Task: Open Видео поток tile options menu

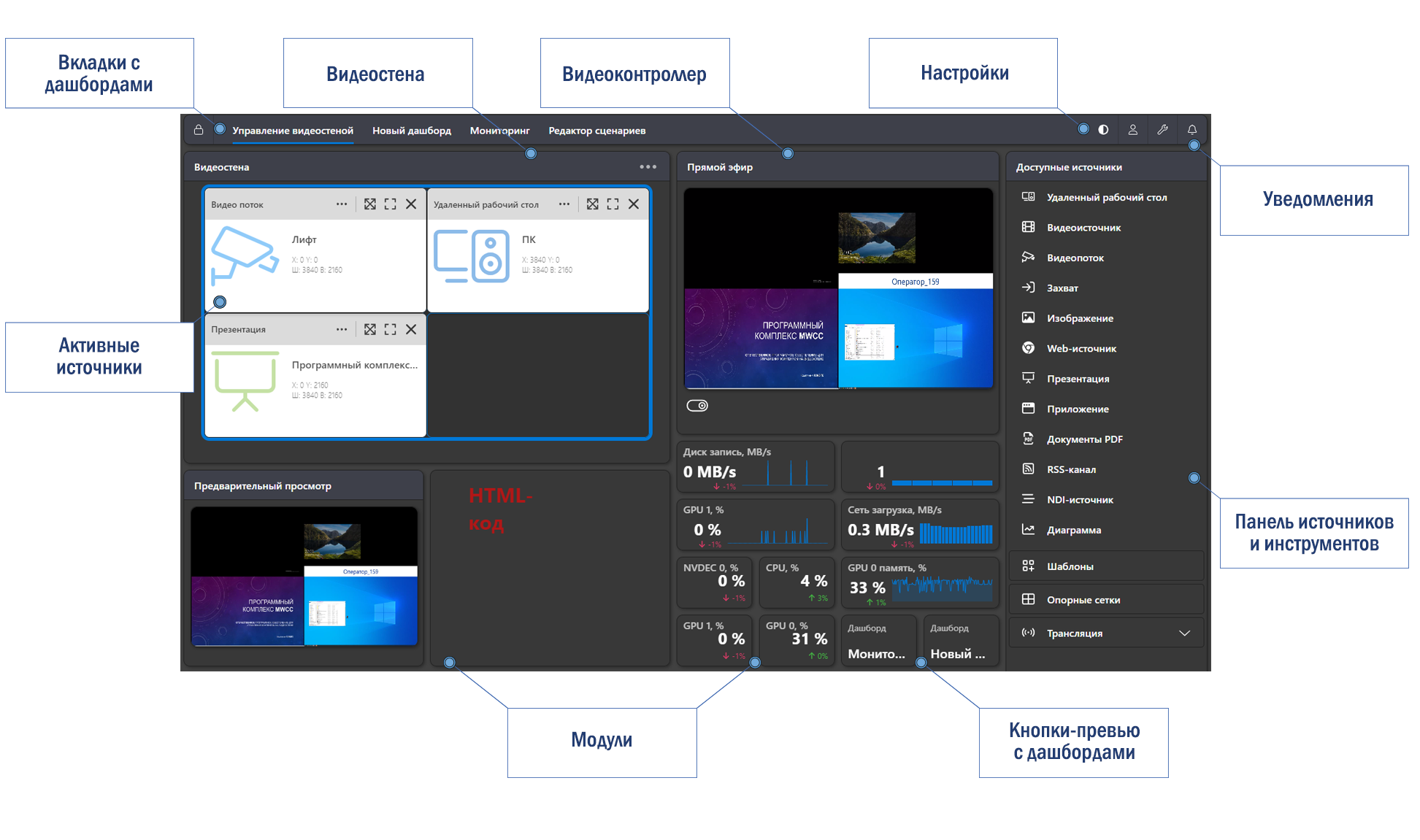Action: (341, 204)
